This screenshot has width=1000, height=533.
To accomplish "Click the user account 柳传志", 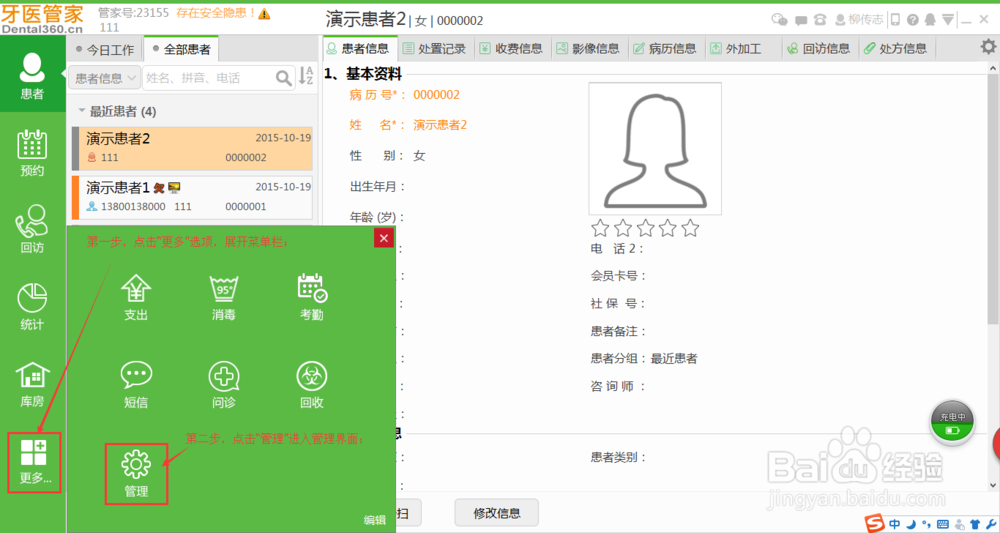I will coord(859,20).
